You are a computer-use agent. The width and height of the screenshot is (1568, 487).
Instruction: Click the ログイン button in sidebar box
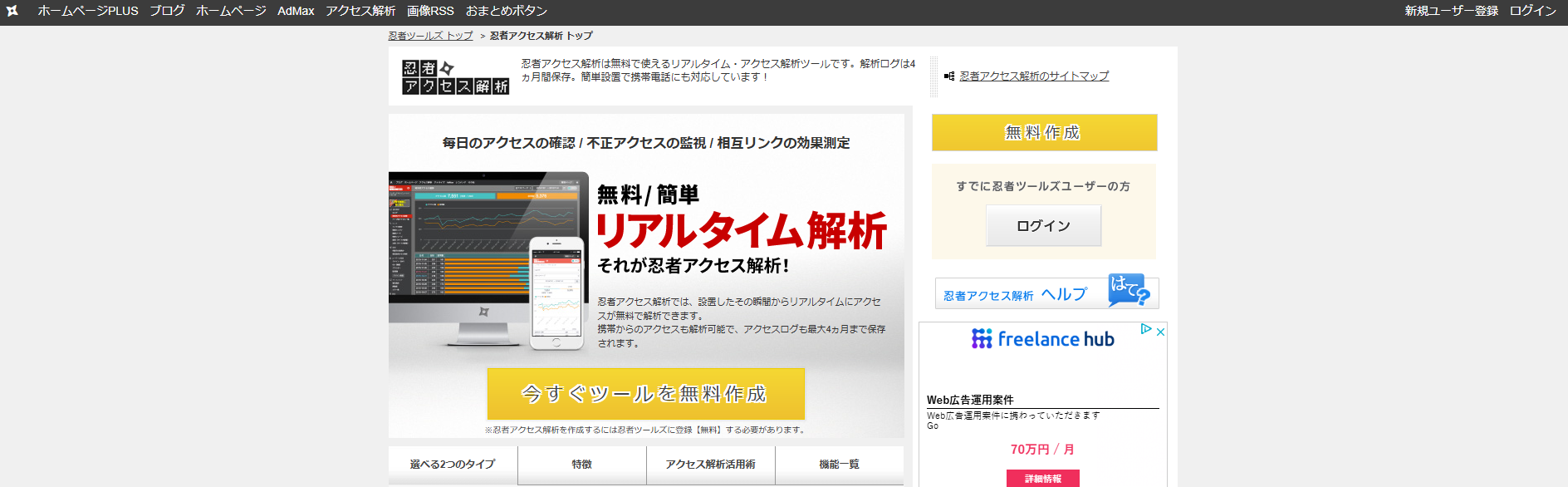(x=1043, y=226)
